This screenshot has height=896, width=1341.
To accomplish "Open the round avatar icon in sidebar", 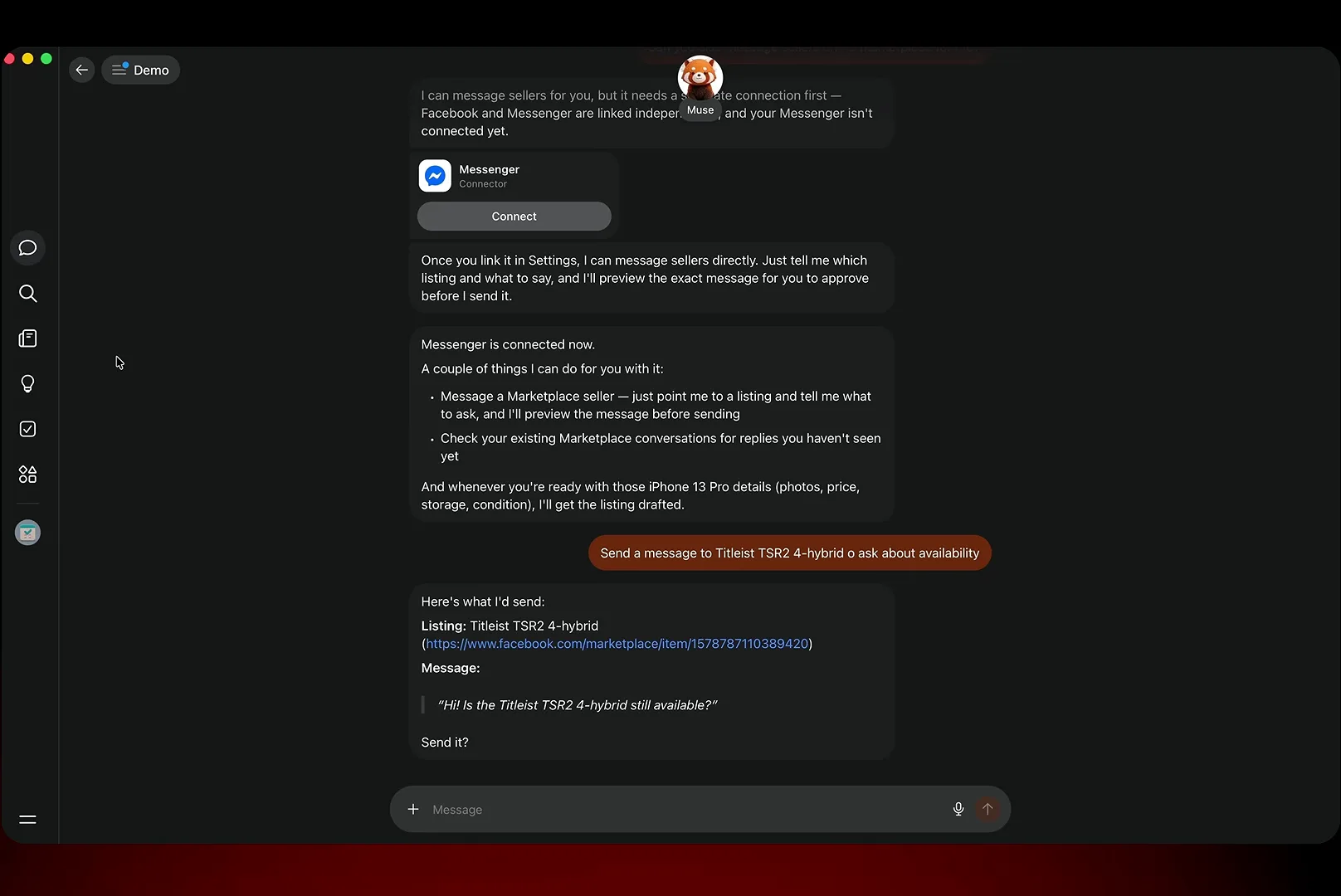I will point(27,533).
